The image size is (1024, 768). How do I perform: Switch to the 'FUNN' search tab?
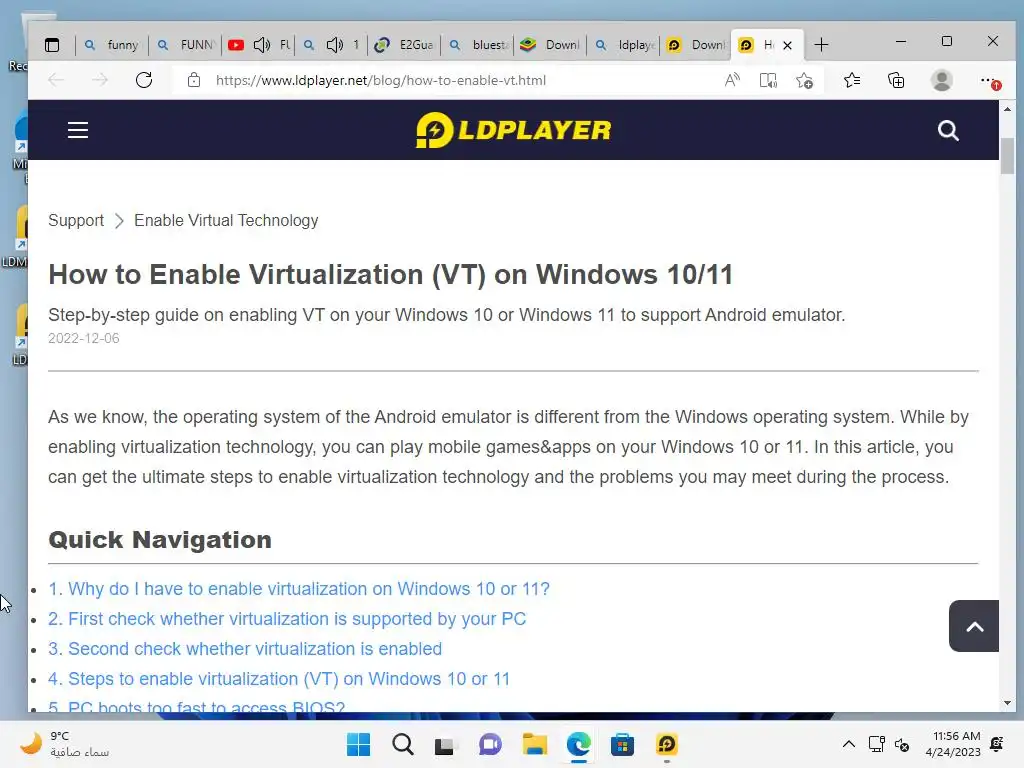coord(185,45)
